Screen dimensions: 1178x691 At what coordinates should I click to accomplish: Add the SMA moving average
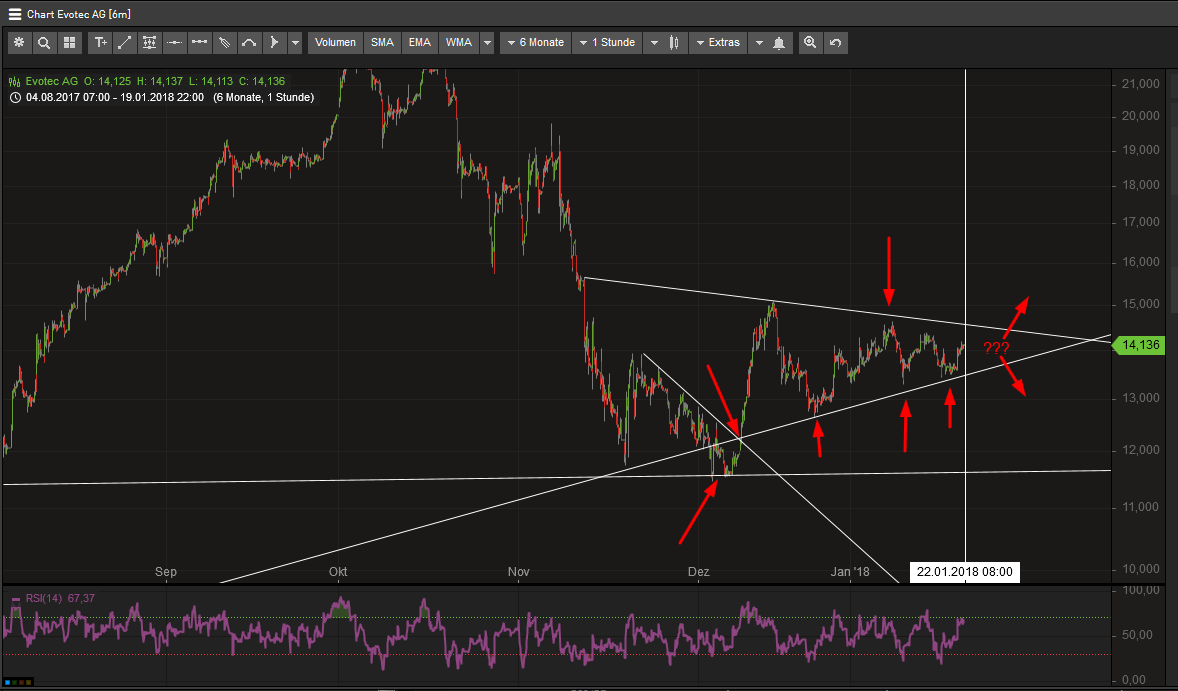(382, 43)
